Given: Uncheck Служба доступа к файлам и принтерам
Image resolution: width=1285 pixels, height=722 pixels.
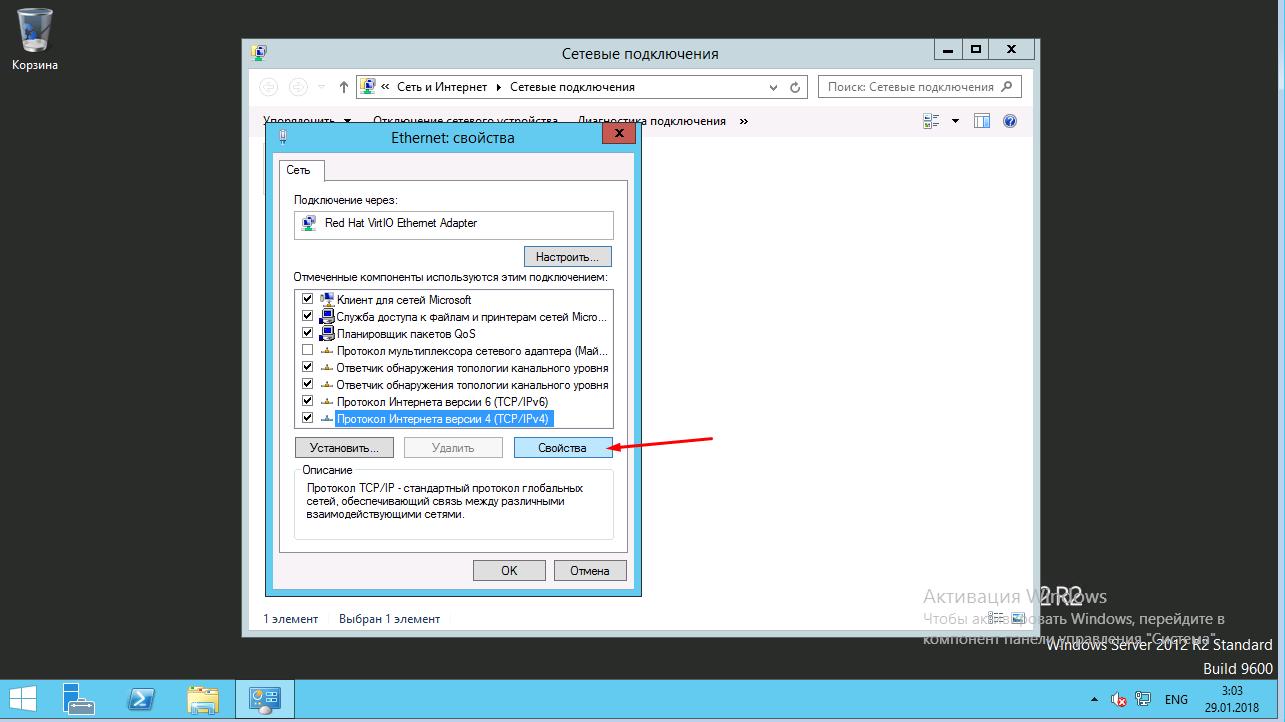Looking at the screenshot, I should [307, 316].
